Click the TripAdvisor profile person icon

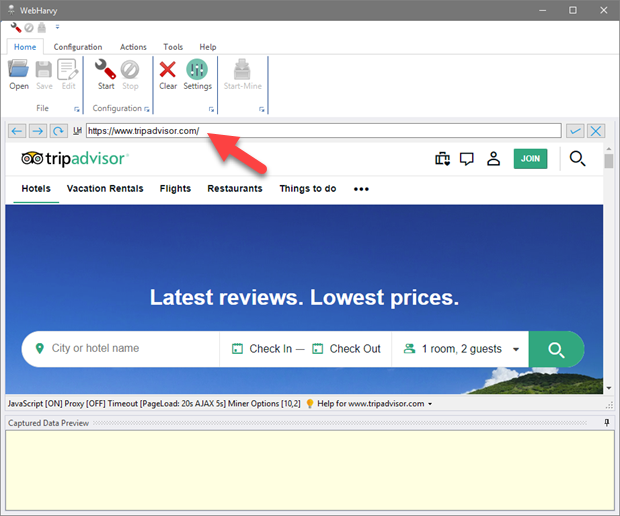[493, 158]
